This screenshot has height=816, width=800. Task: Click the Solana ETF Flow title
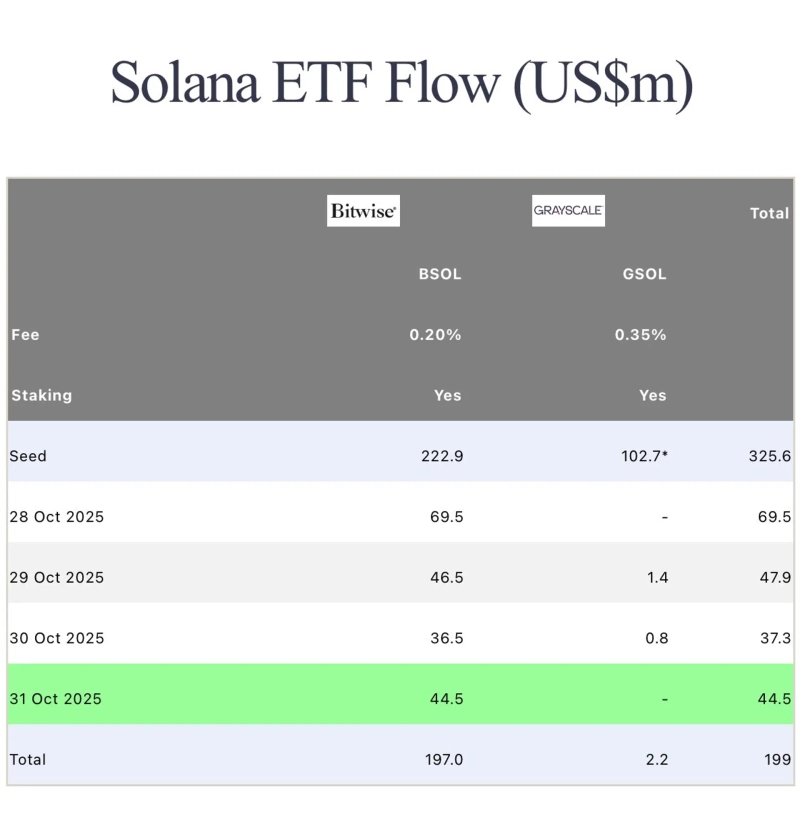point(401,82)
